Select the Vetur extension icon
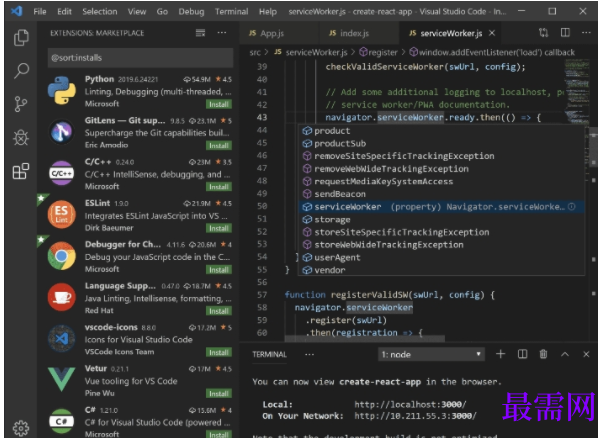This screenshot has width=614, height=438. pos(62,379)
